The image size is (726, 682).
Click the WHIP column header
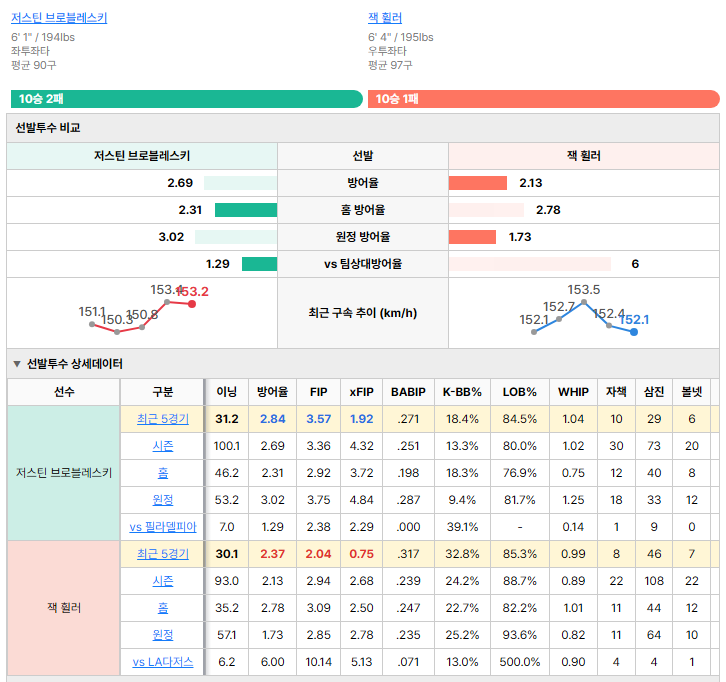click(573, 392)
